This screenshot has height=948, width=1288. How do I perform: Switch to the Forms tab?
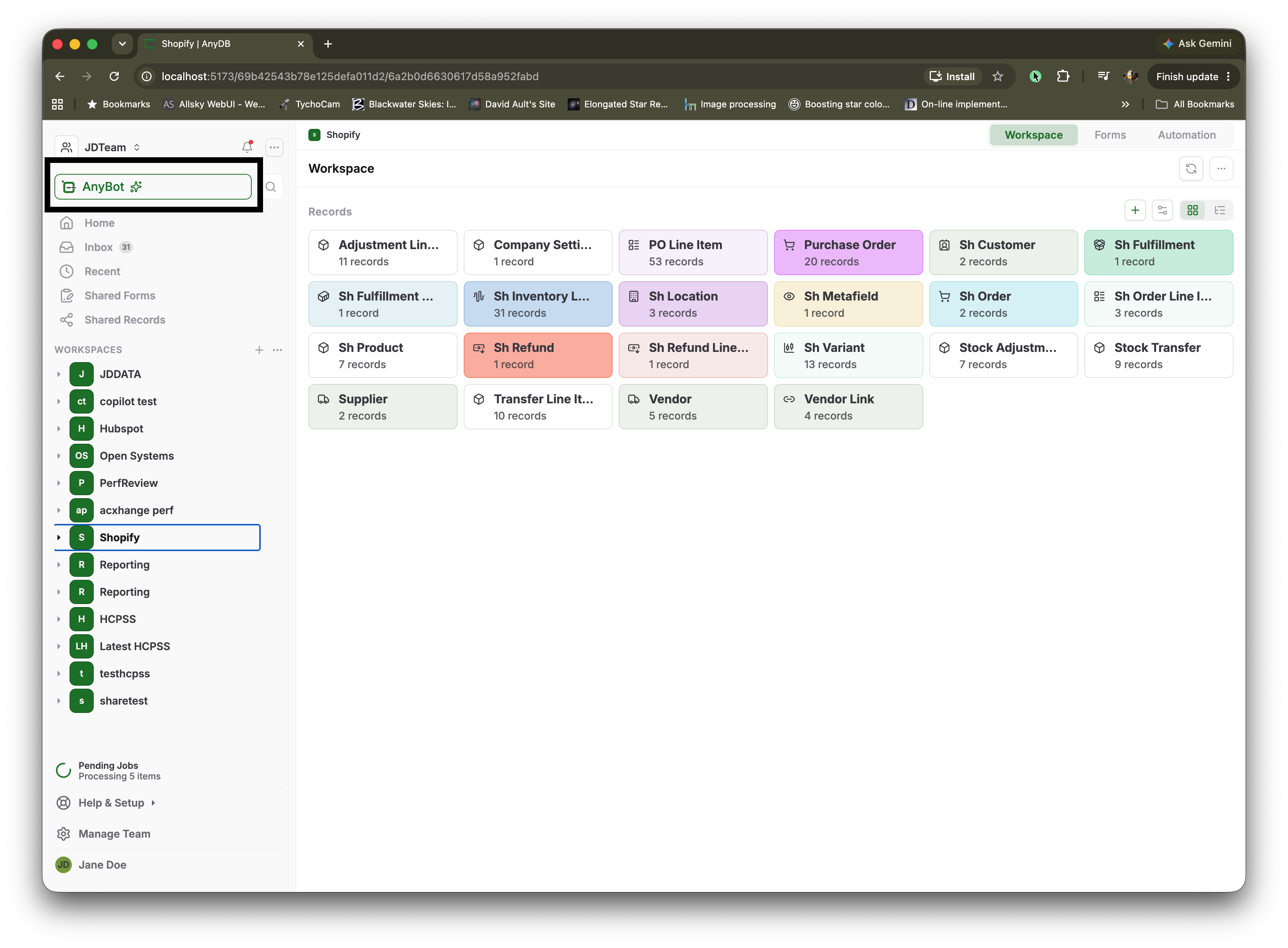1110,135
